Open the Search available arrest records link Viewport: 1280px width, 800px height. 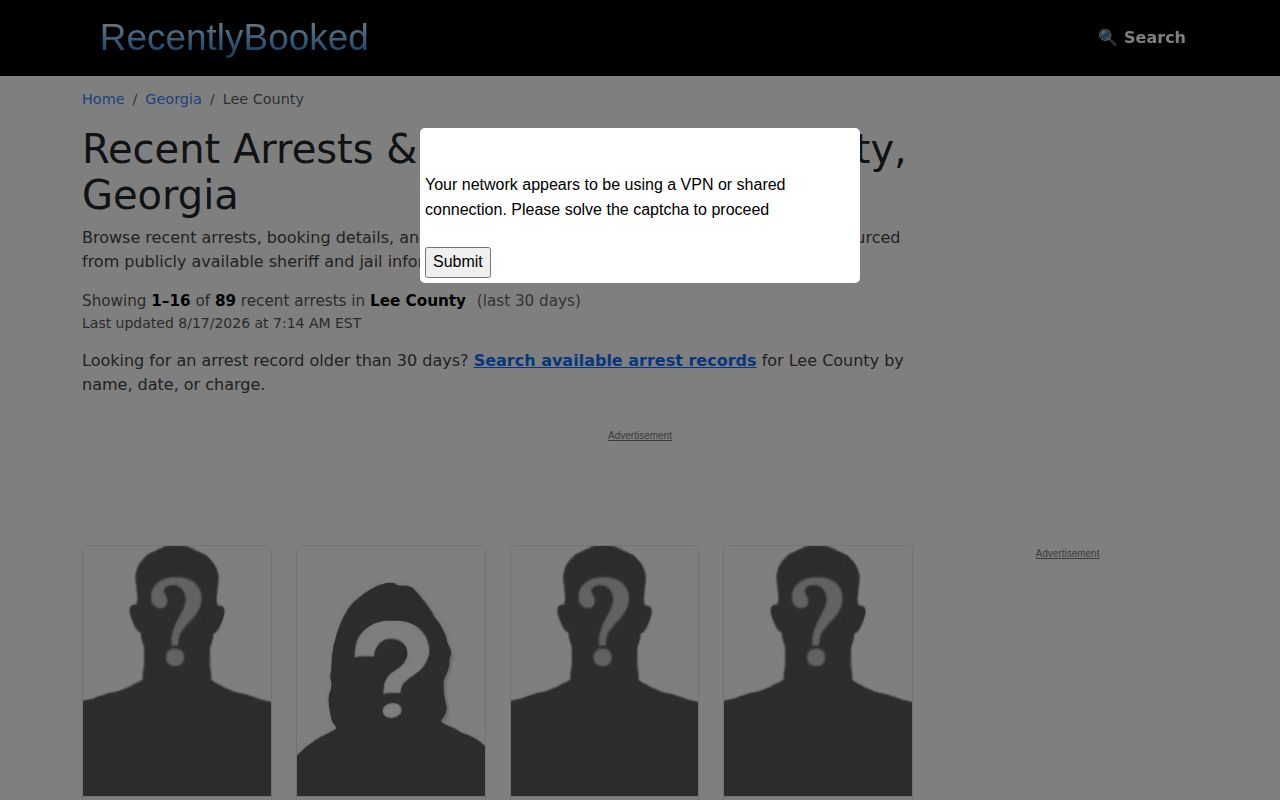tap(615, 360)
